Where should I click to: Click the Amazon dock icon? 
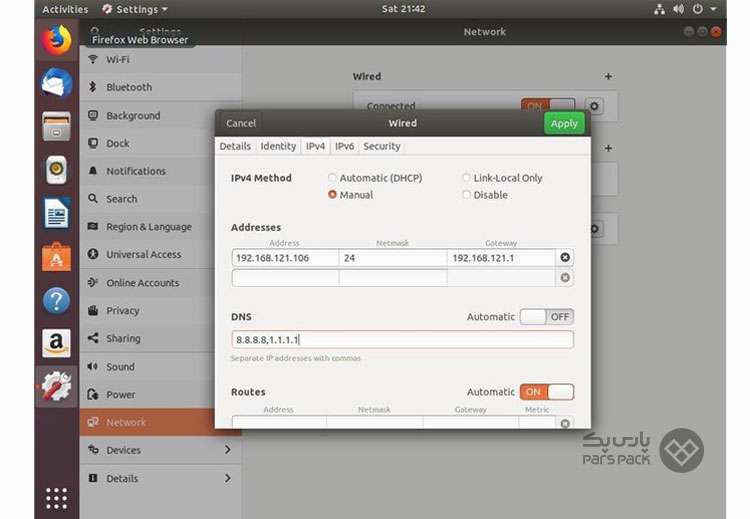56,343
